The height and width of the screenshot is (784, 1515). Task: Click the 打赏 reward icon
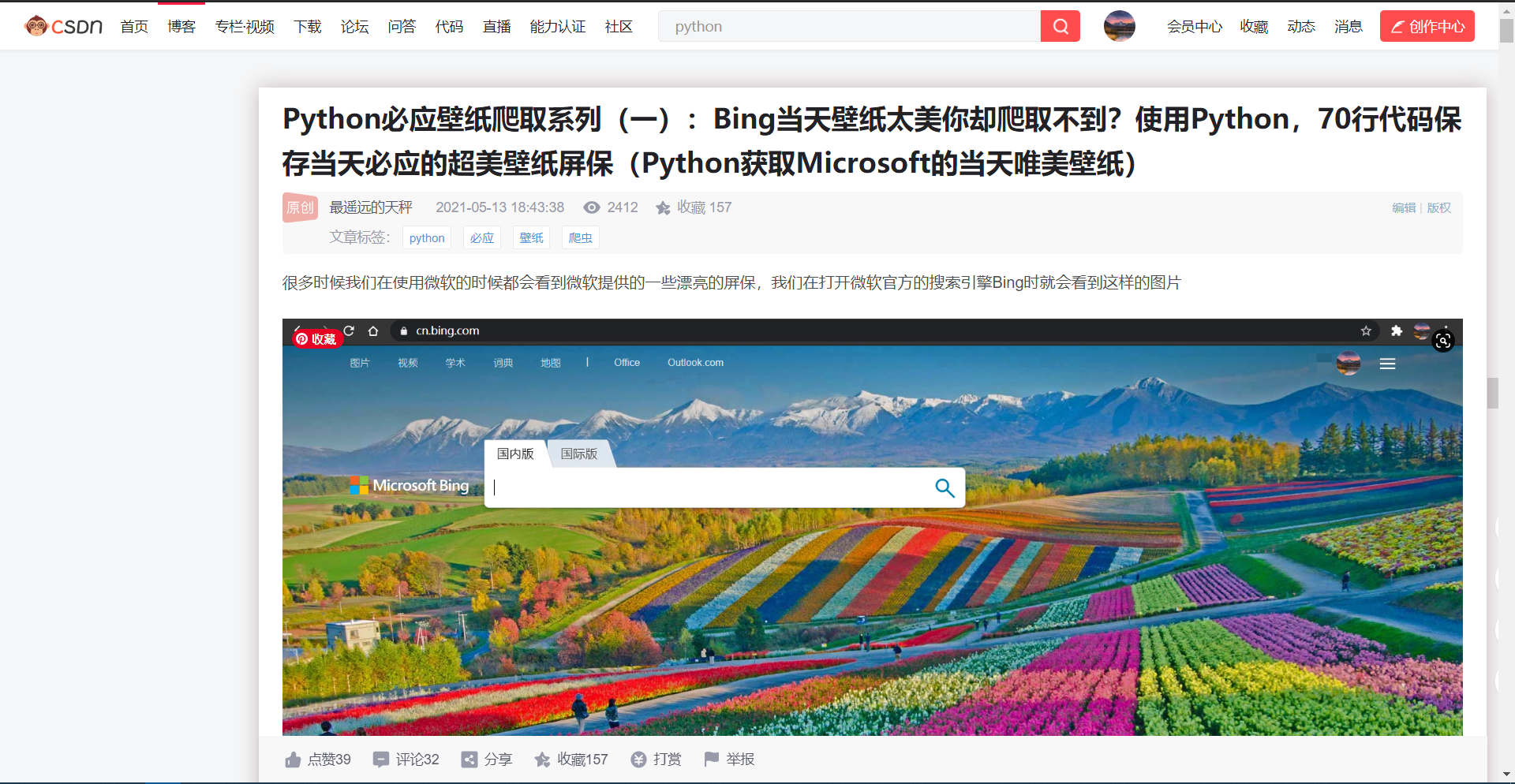[x=638, y=759]
